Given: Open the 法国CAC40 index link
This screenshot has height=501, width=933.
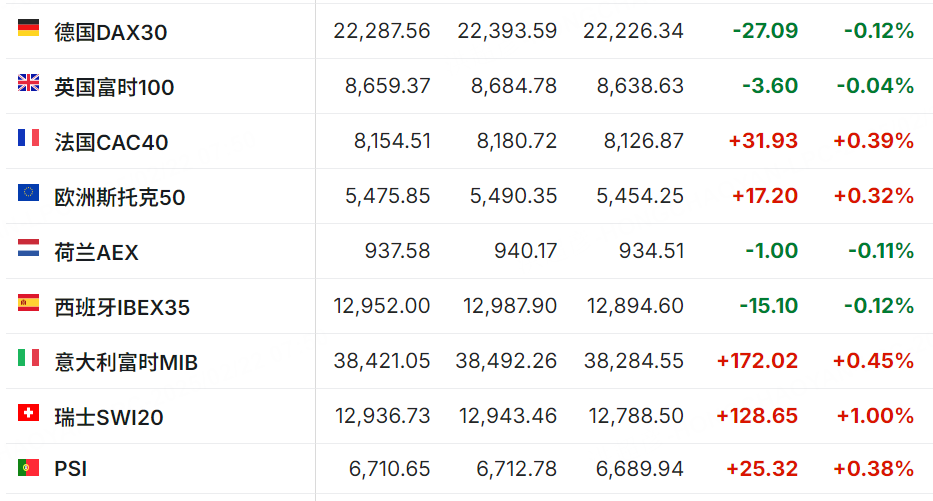Looking at the screenshot, I should 111,142.
